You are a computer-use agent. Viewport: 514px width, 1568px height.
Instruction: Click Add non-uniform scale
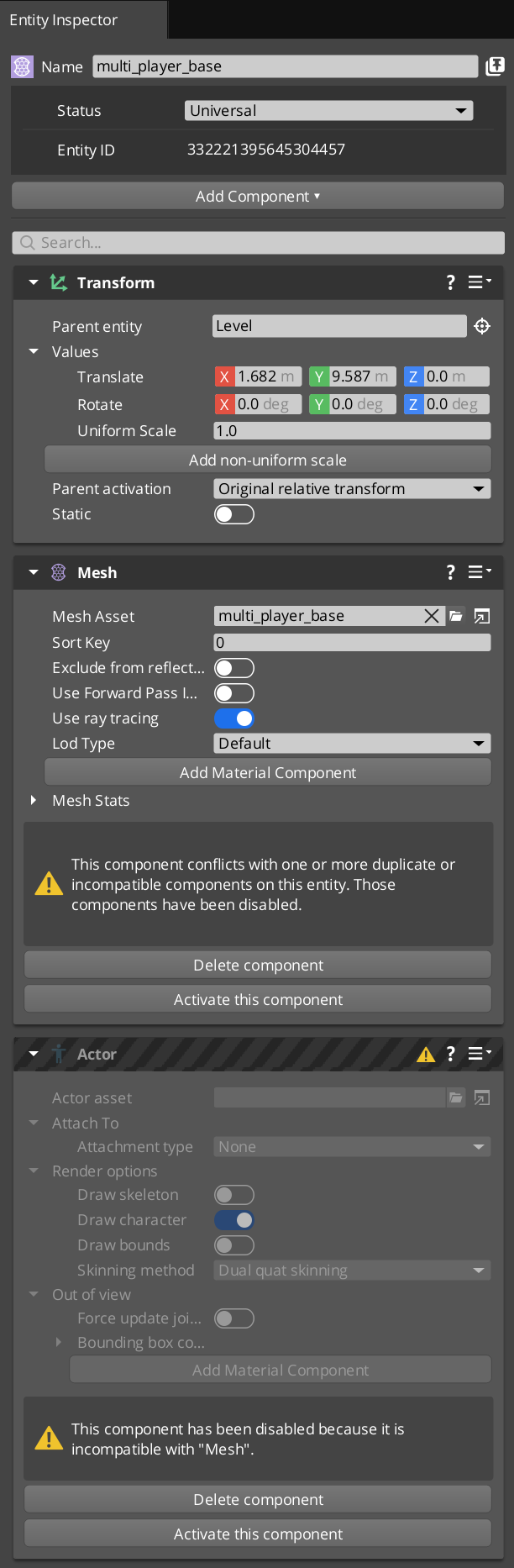(267, 460)
